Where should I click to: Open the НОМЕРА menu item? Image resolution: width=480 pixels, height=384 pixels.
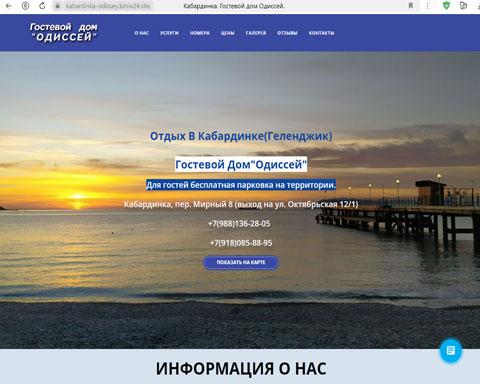tap(200, 33)
